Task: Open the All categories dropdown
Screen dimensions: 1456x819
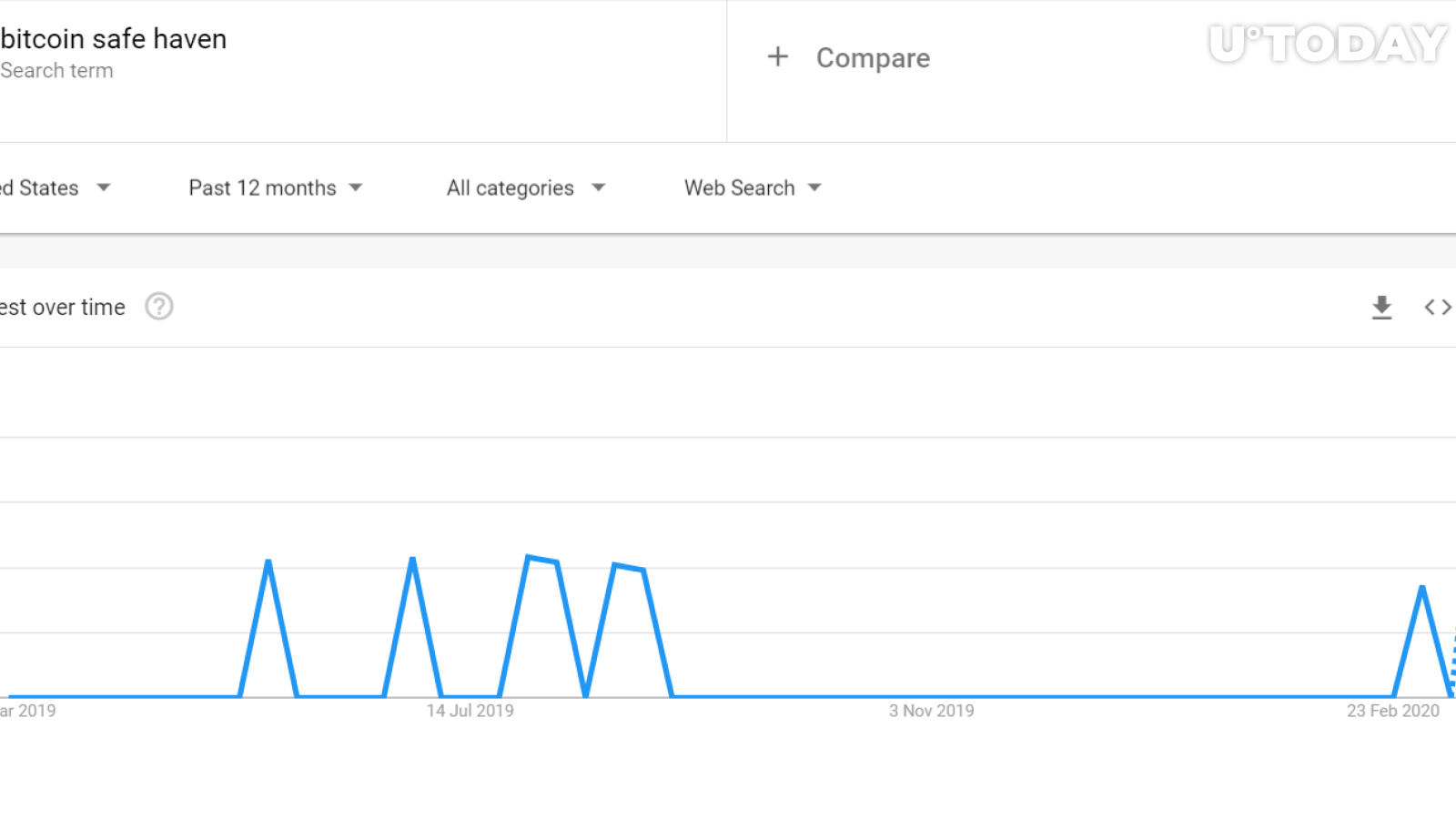Action: coord(525,188)
